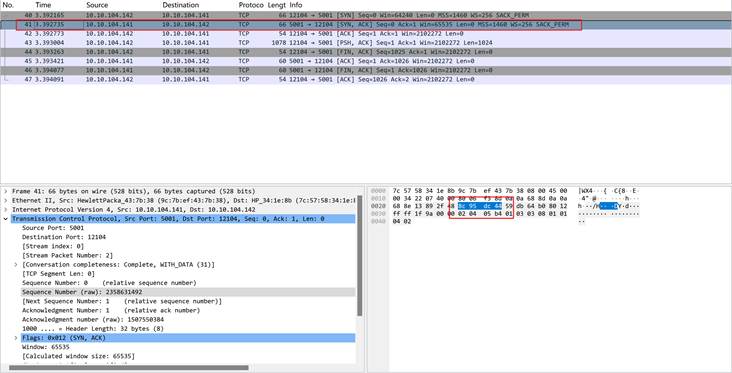Expand the Internet Protocol Version 4 node
Viewport: 732px width, 373px height.
[x=6, y=210]
